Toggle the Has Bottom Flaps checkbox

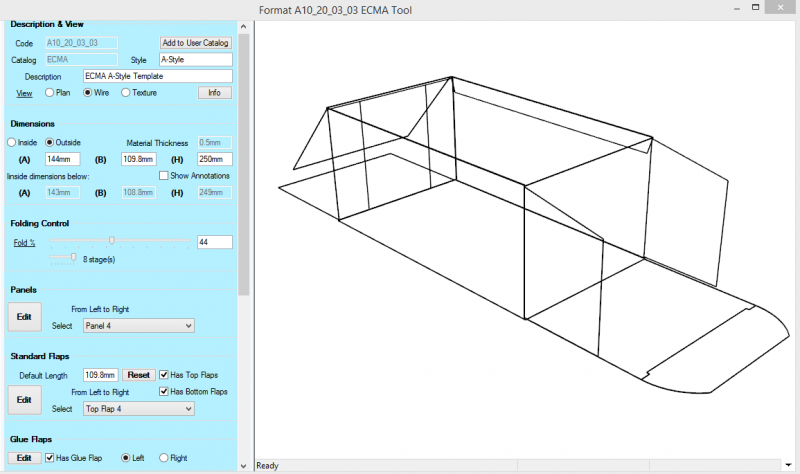tap(164, 391)
